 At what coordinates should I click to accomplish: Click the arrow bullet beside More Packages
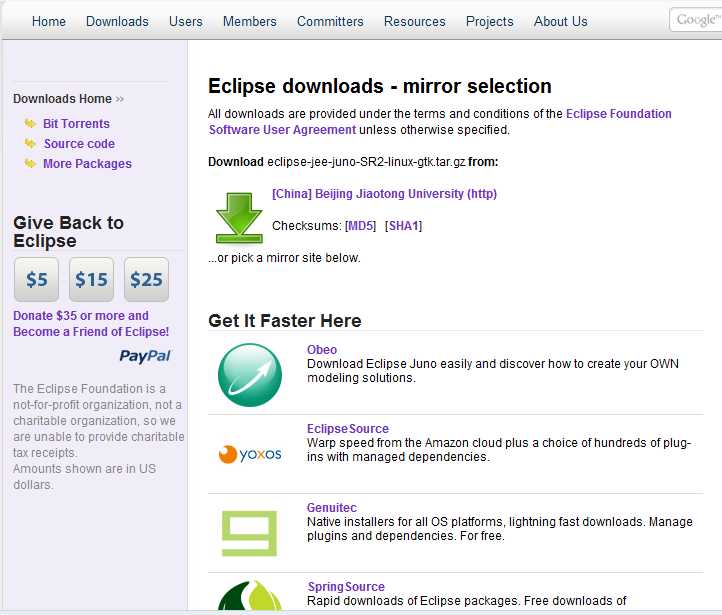coord(30,163)
